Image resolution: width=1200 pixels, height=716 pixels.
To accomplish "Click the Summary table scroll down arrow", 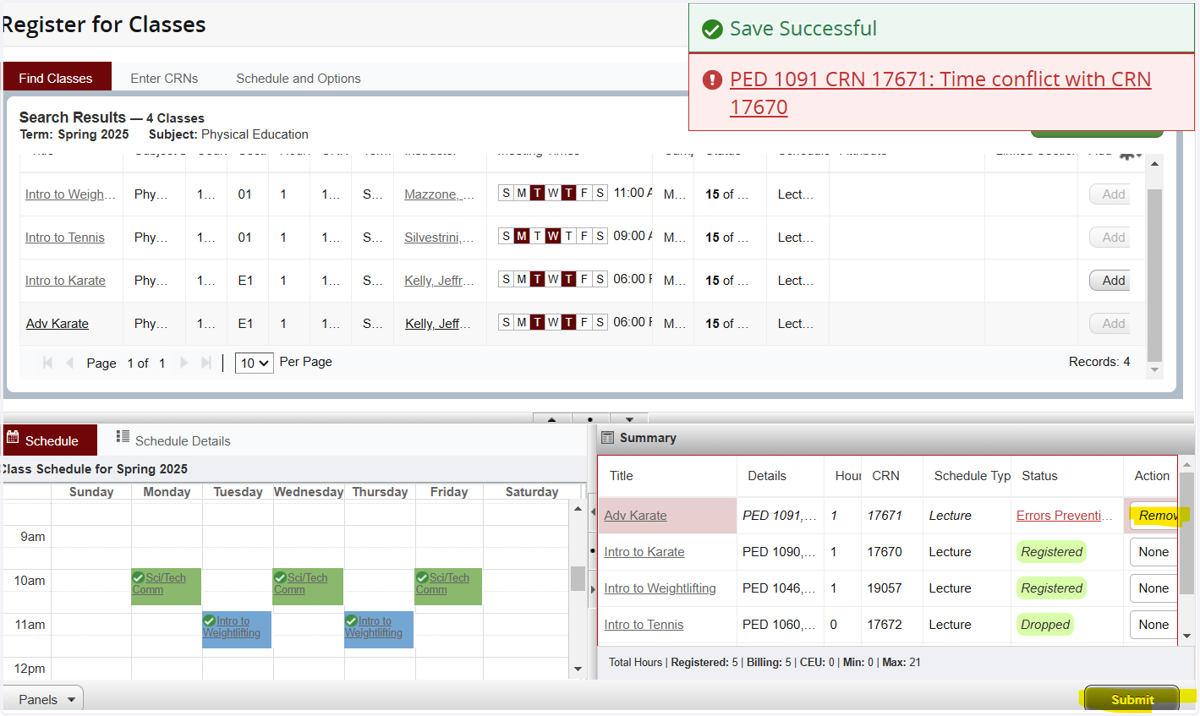I will tap(1187, 636).
